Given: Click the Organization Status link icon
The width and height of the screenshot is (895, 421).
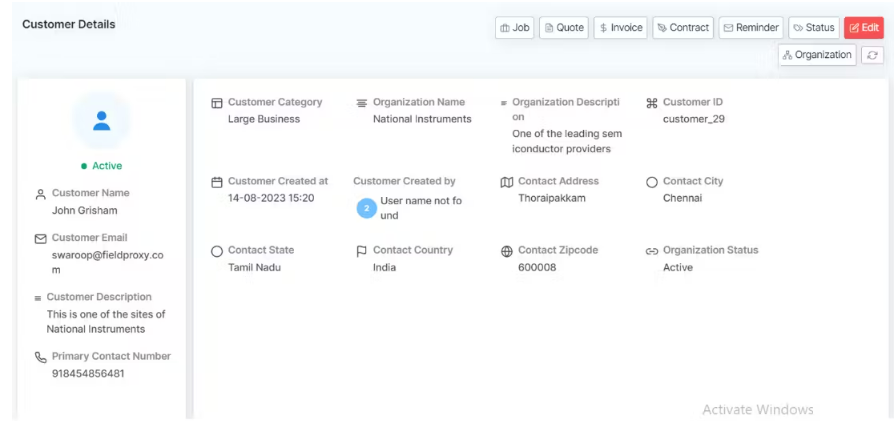Looking at the screenshot, I should [652, 251].
